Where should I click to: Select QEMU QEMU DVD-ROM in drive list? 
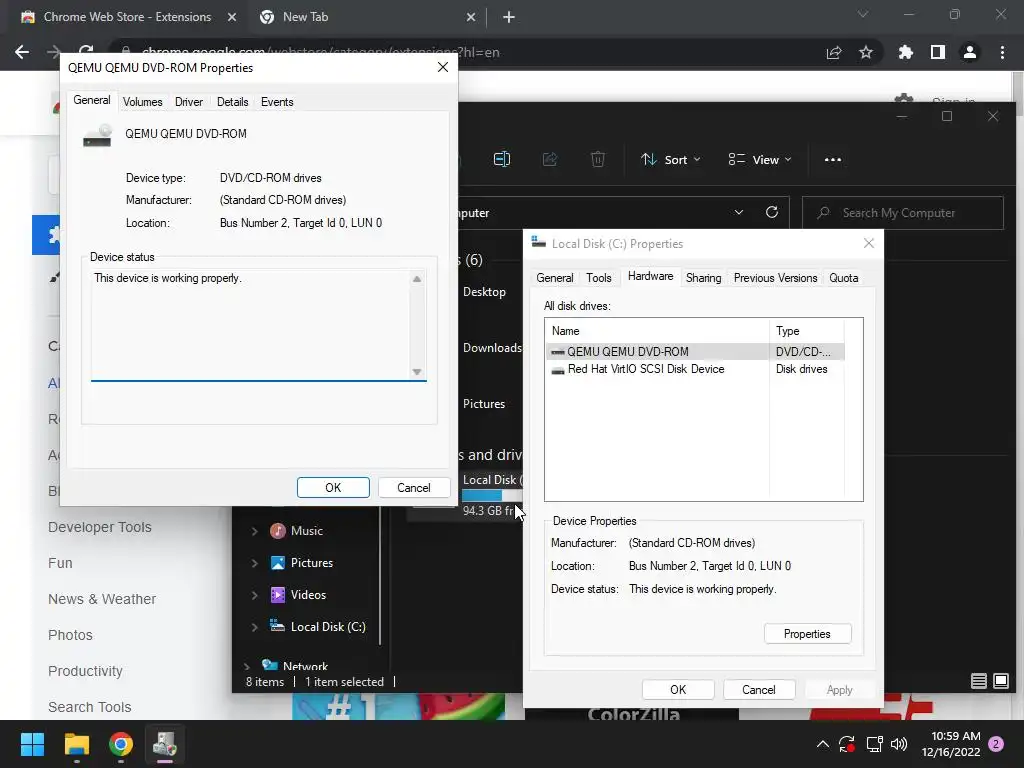pos(695,351)
